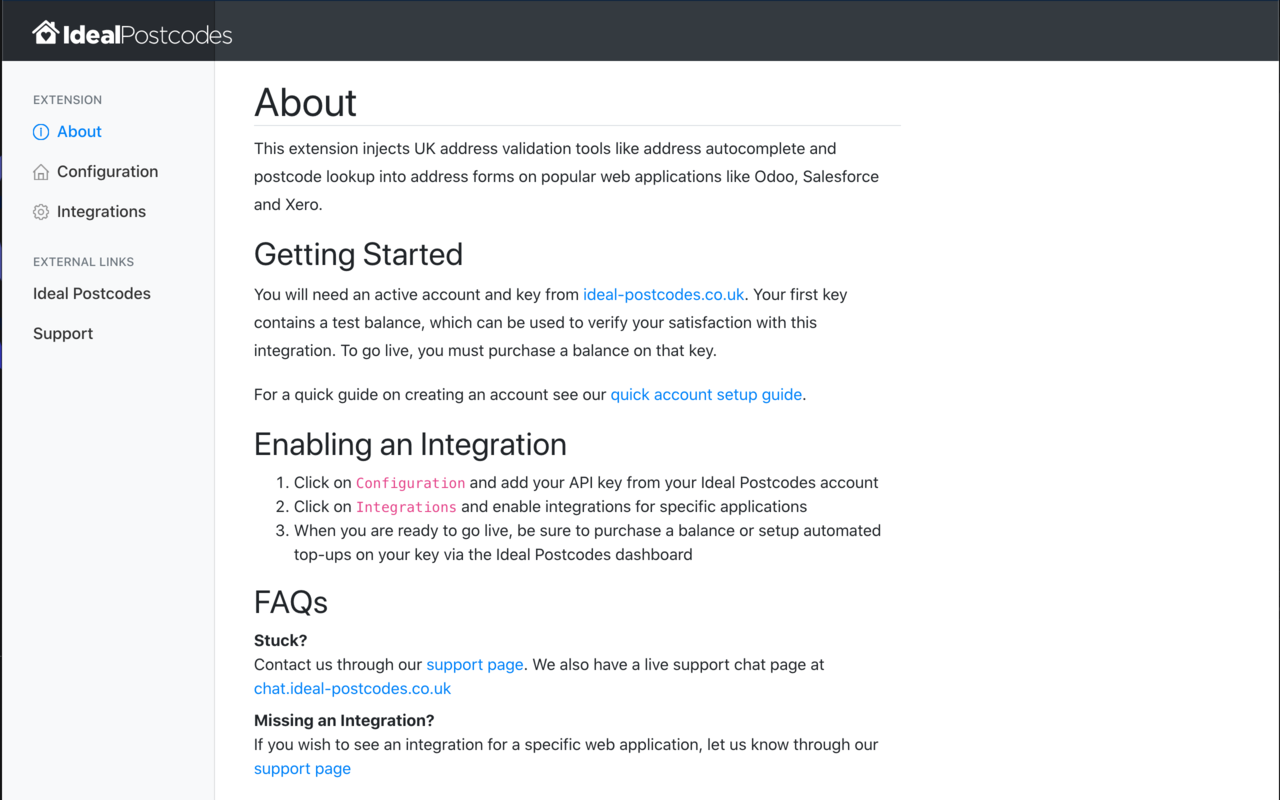Open the chat.ideal-postcodes.co.uk link
This screenshot has height=800, width=1280.
tap(352, 688)
